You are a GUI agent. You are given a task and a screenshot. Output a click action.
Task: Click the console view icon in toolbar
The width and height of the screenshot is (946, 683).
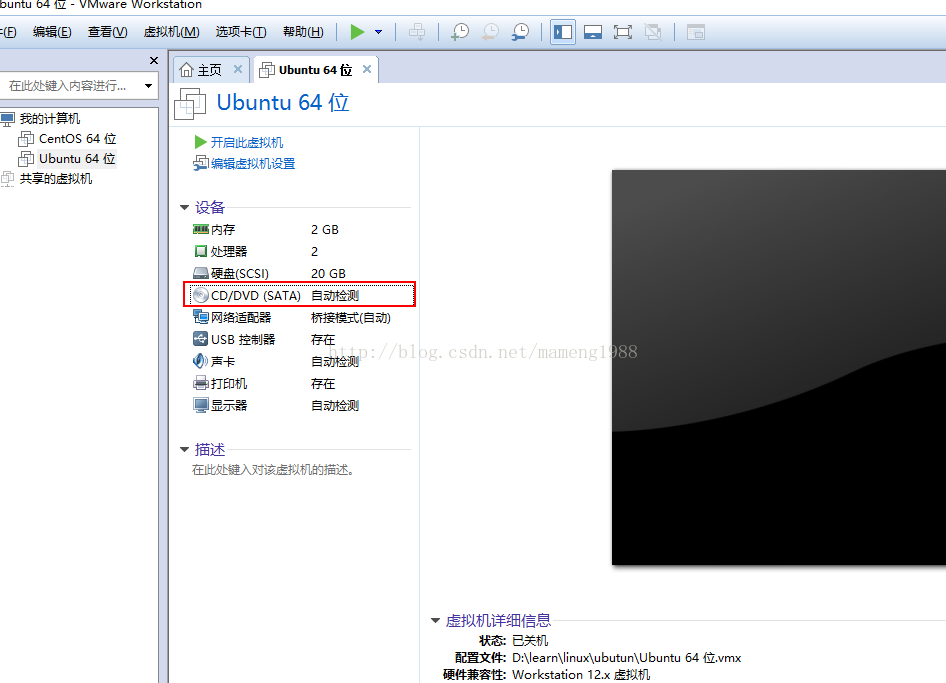[696, 32]
